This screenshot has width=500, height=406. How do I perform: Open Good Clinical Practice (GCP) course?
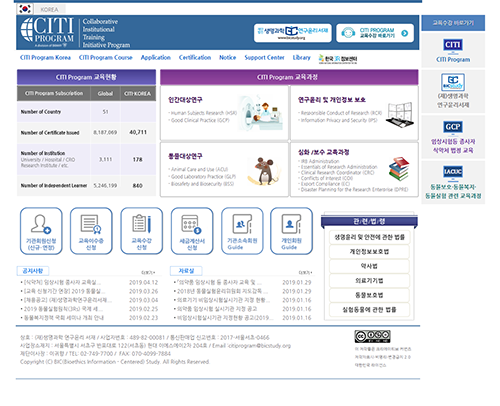[199, 120]
